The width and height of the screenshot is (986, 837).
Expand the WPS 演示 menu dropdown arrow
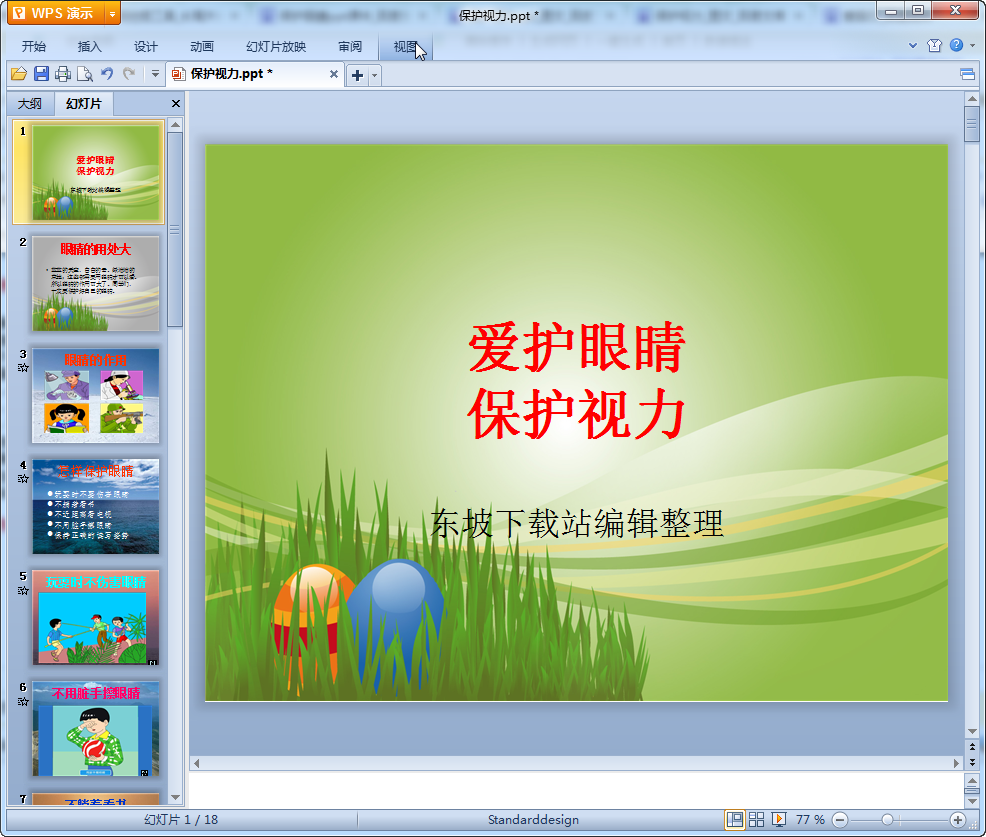(112, 13)
